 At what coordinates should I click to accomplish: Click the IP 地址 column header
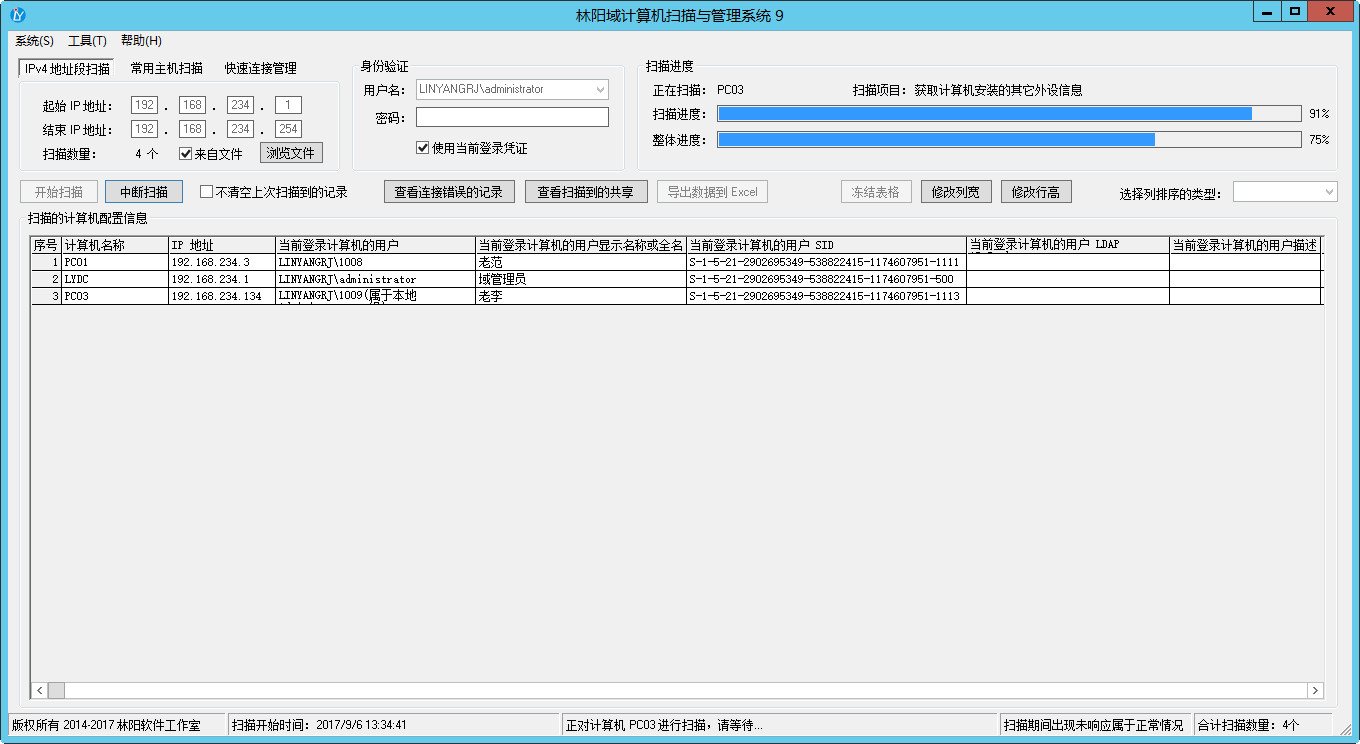(x=222, y=245)
